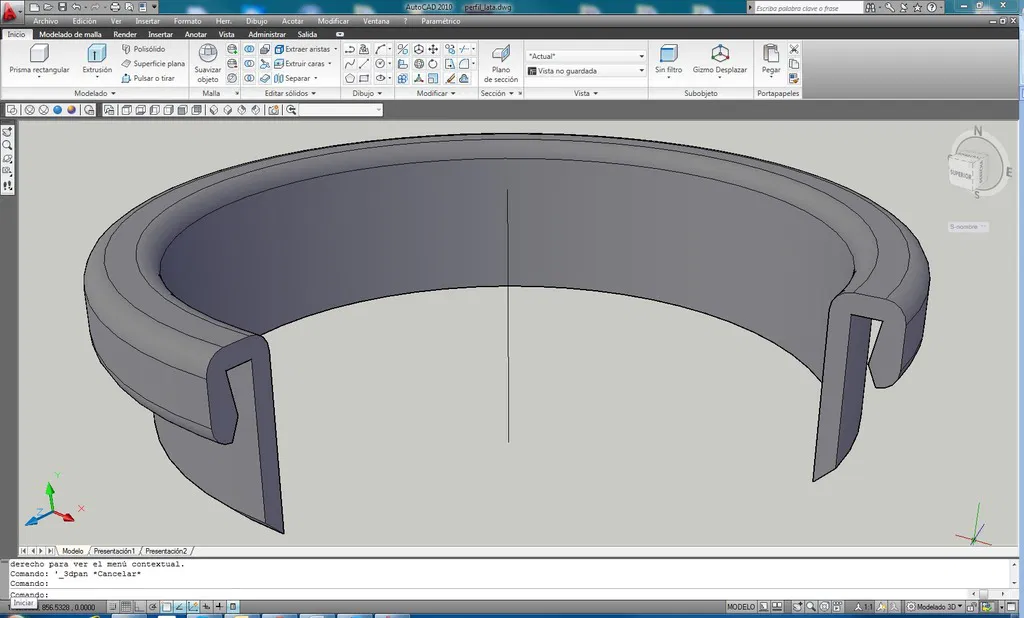1024x618 pixels.
Task: Open the Archivo menu
Action: point(45,21)
